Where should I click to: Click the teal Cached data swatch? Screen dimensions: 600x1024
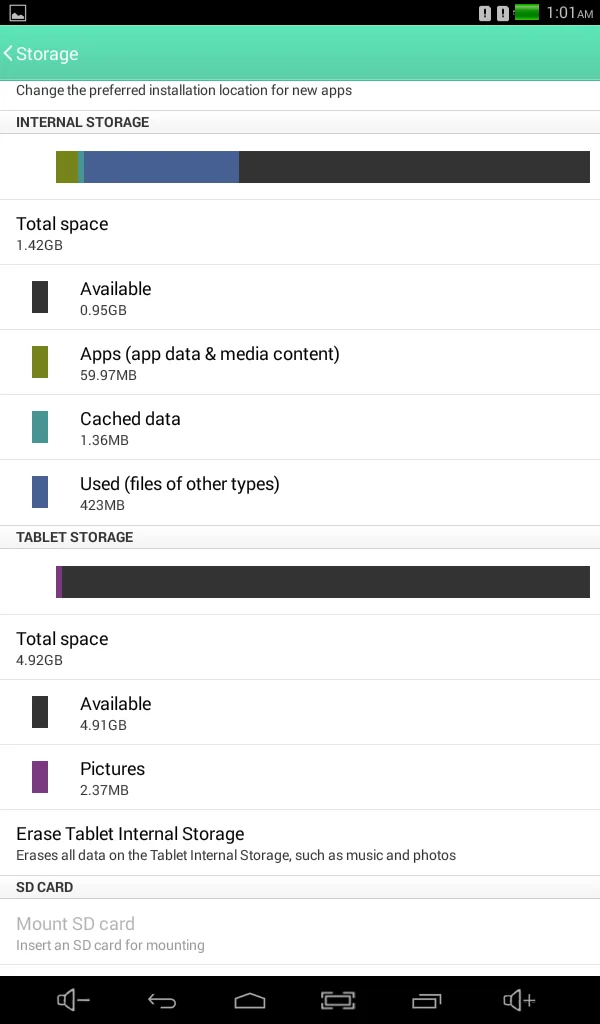(40, 427)
